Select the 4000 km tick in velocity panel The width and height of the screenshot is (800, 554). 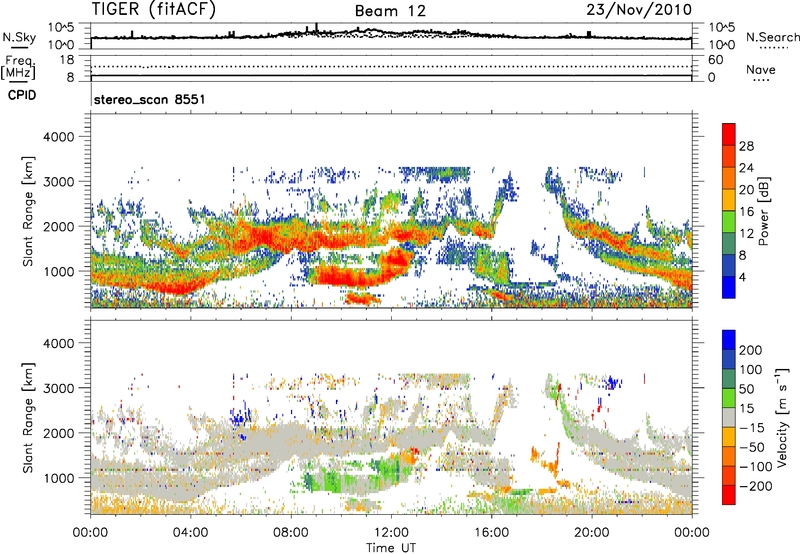(x=59, y=343)
